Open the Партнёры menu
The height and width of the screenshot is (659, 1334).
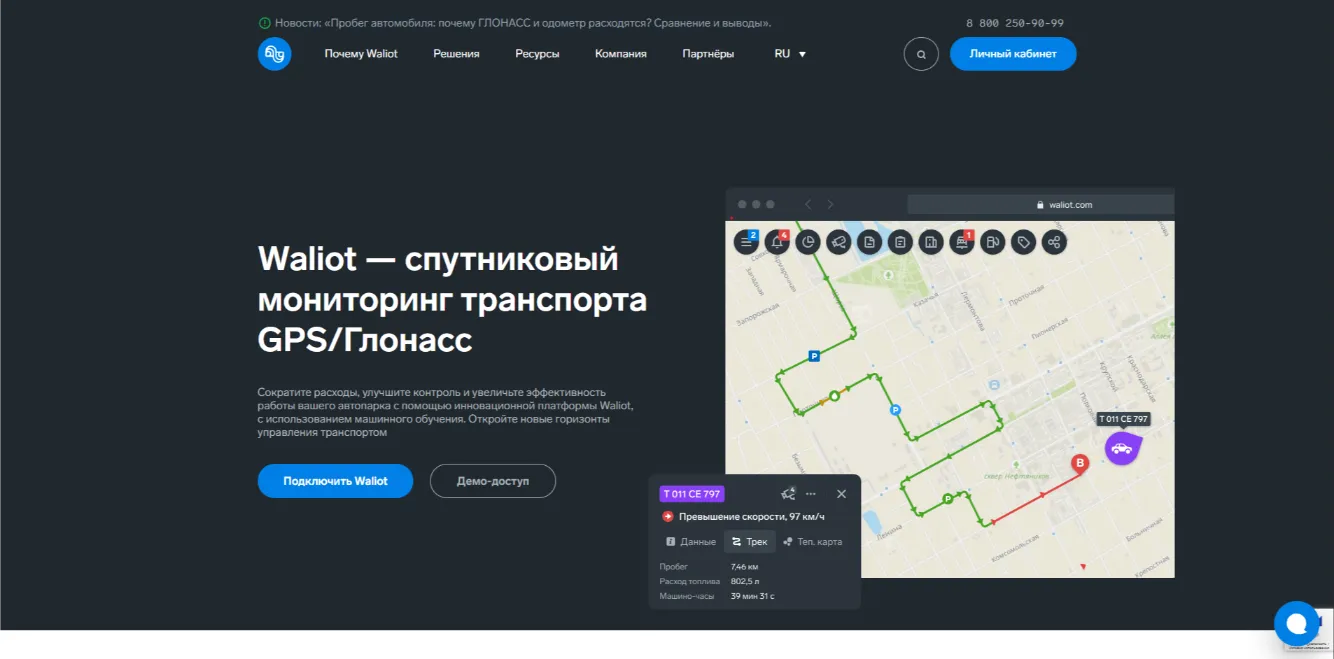708,54
